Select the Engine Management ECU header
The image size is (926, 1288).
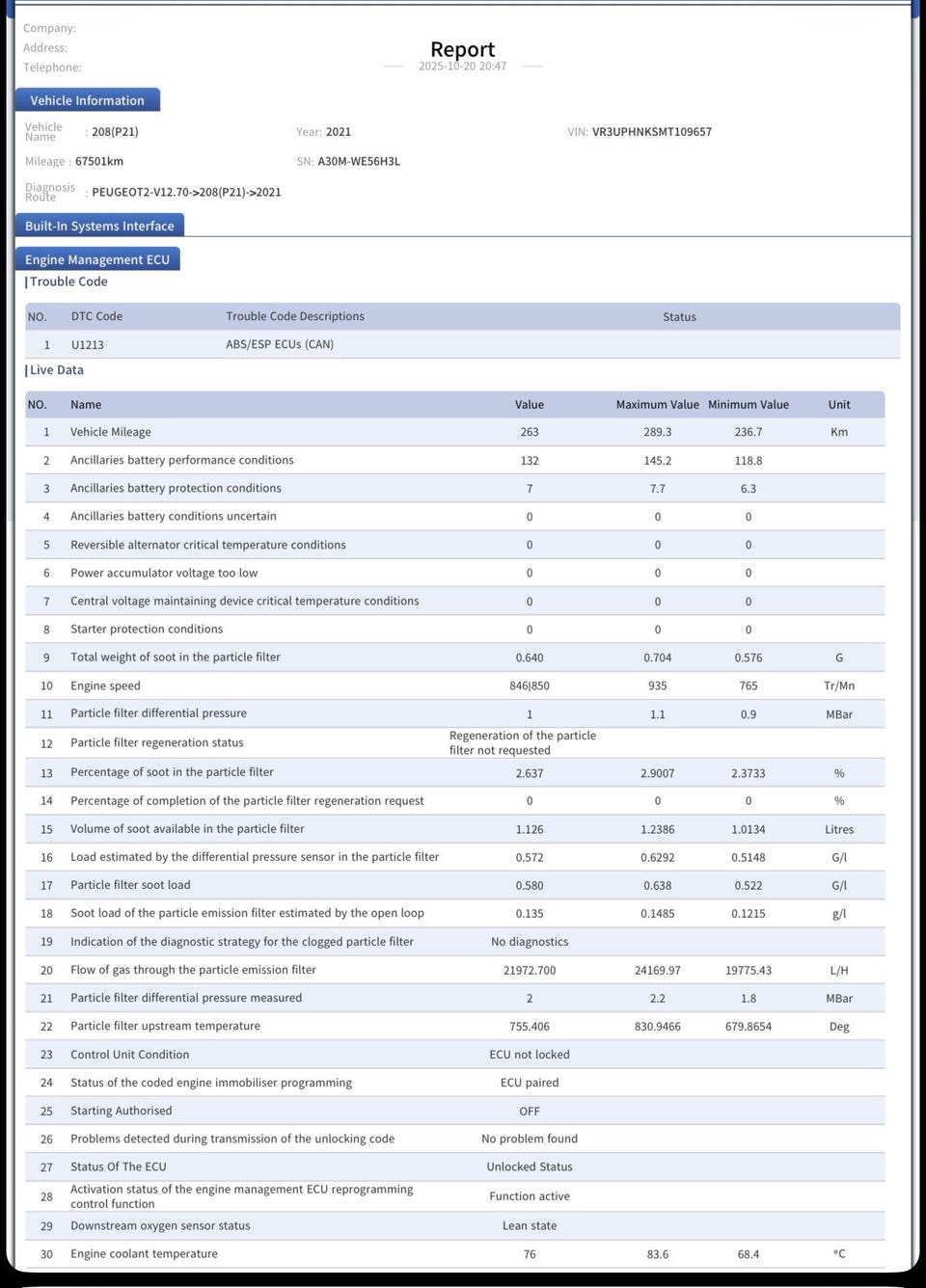(97, 259)
